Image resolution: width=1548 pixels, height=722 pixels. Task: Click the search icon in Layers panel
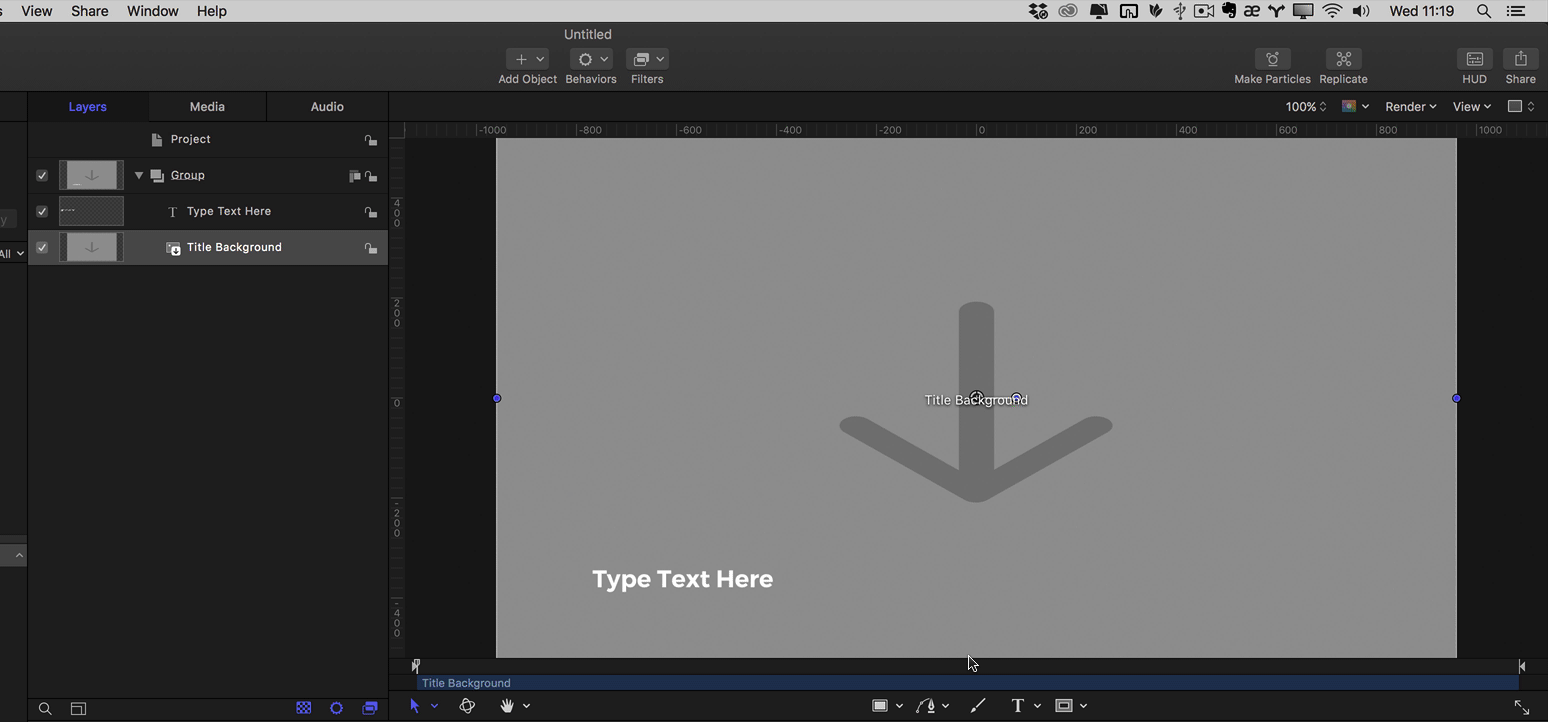click(45, 709)
